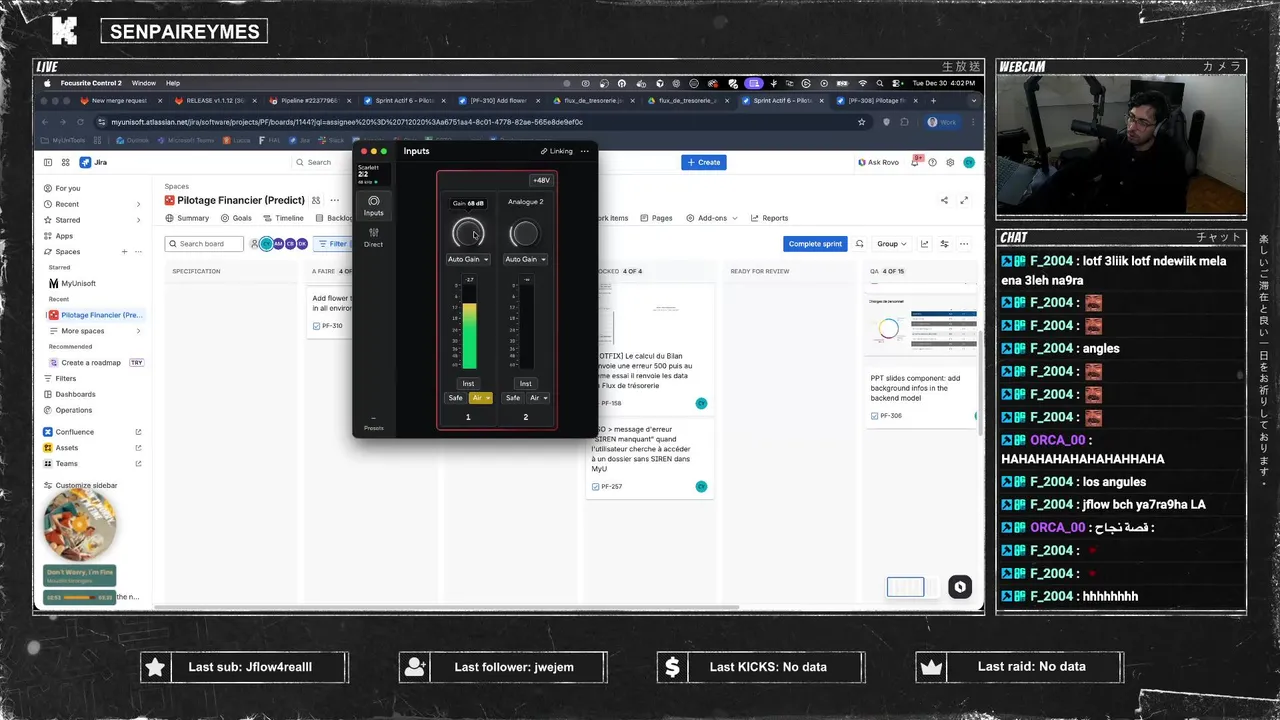Toggle Air mode on input 2

(x=537, y=398)
